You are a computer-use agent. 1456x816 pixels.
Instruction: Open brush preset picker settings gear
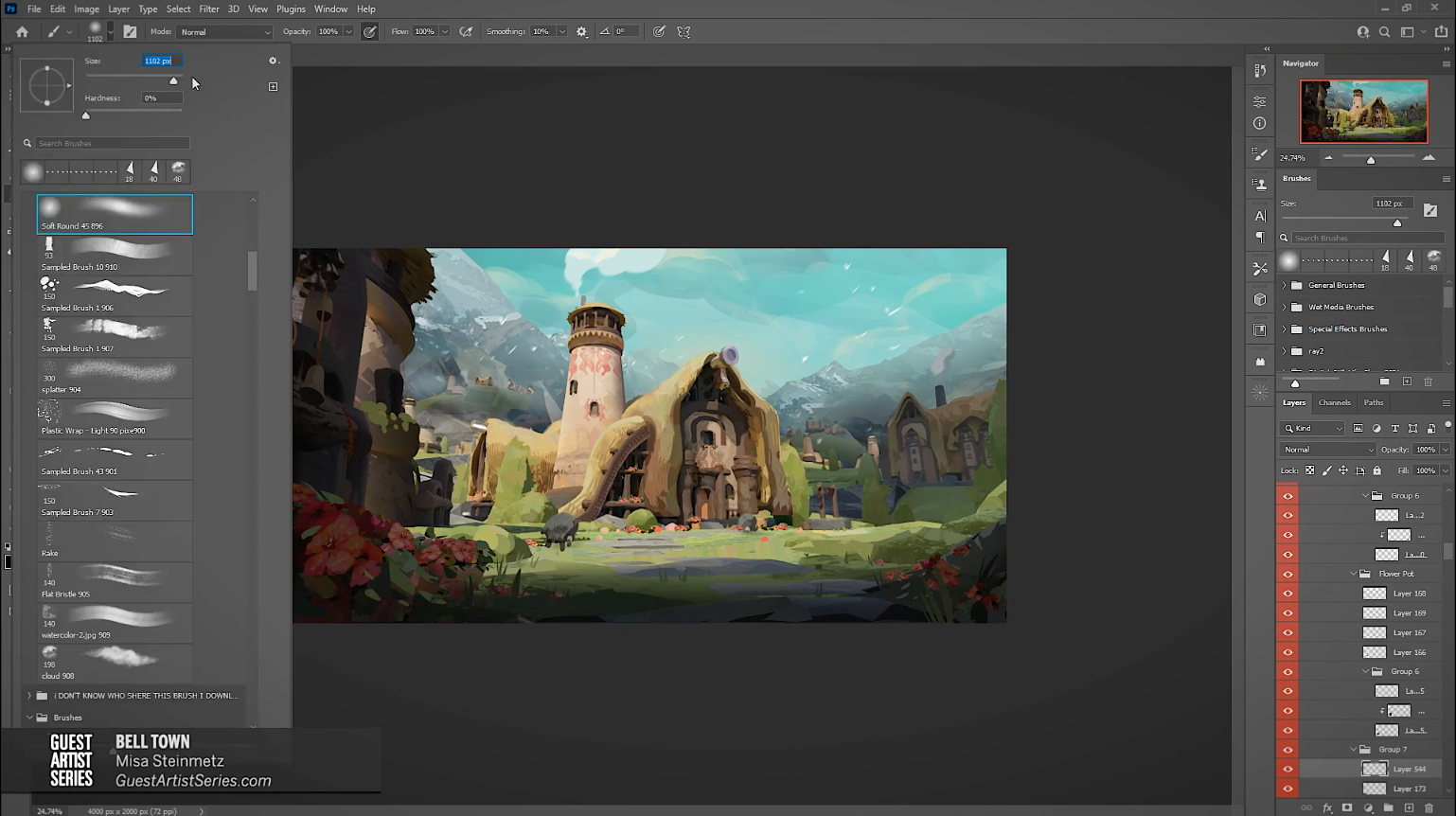273,61
